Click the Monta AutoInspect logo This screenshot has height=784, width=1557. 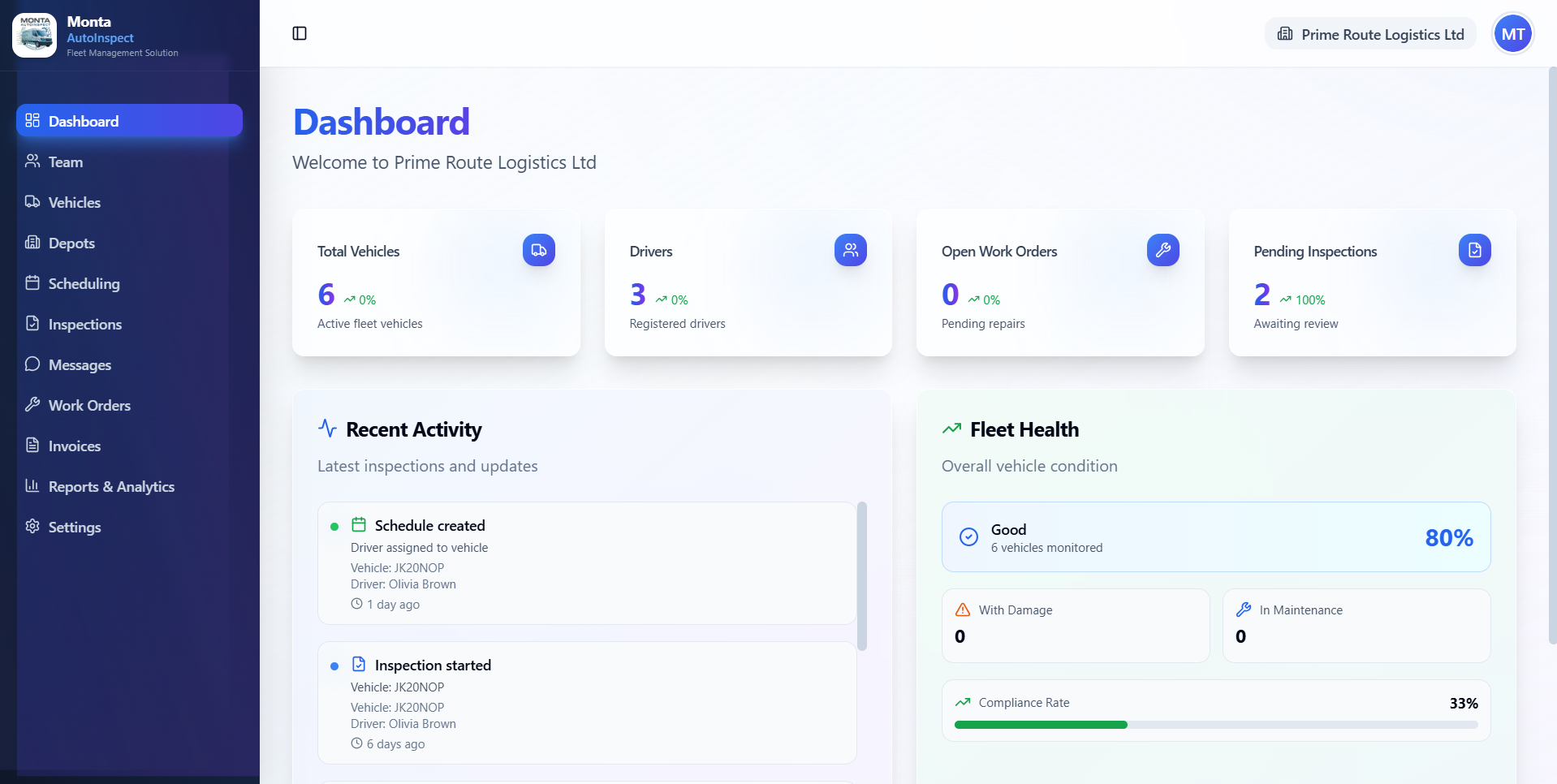34,34
